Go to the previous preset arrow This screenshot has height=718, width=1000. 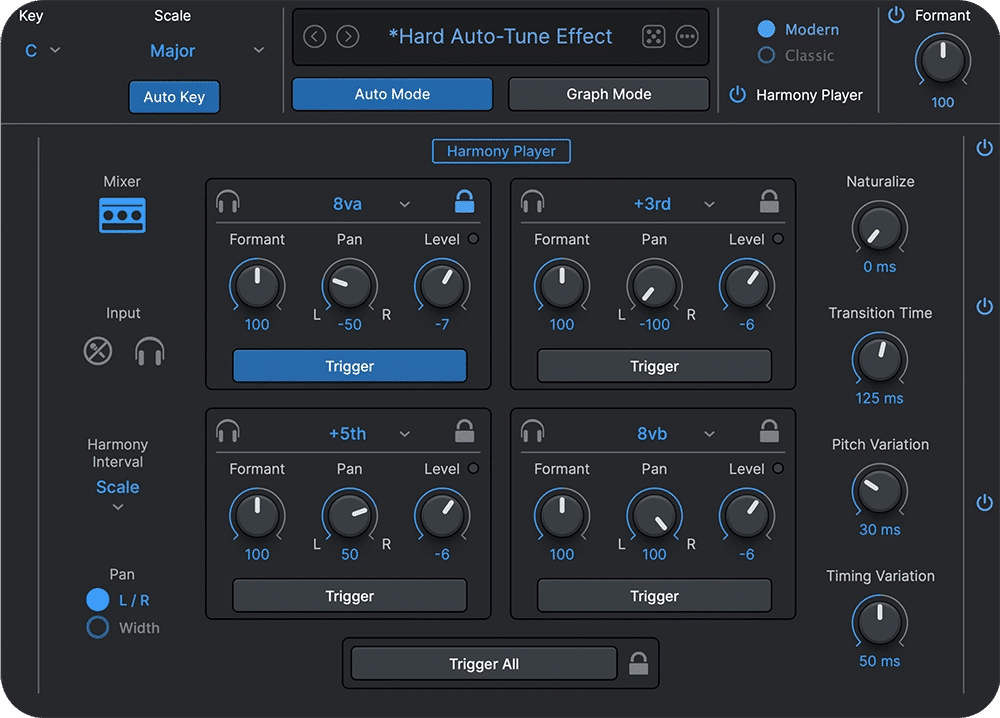pyautogui.click(x=315, y=37)
